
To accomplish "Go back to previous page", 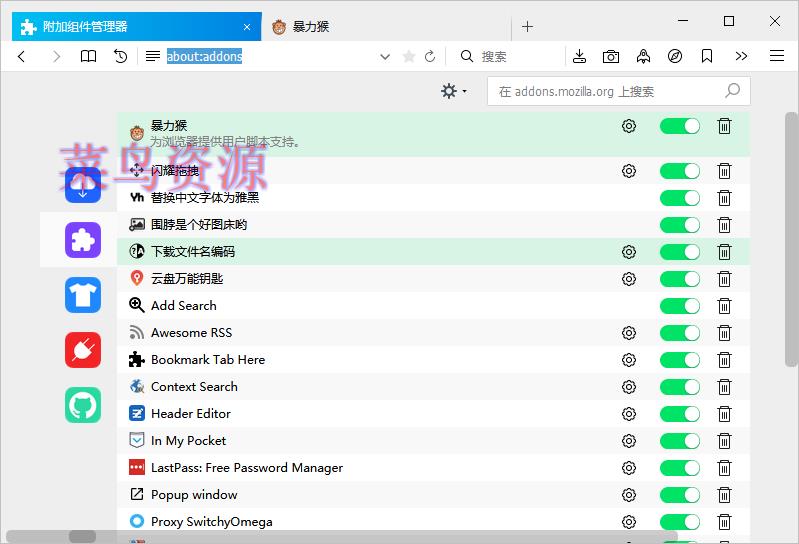I will tap(21, 56).
